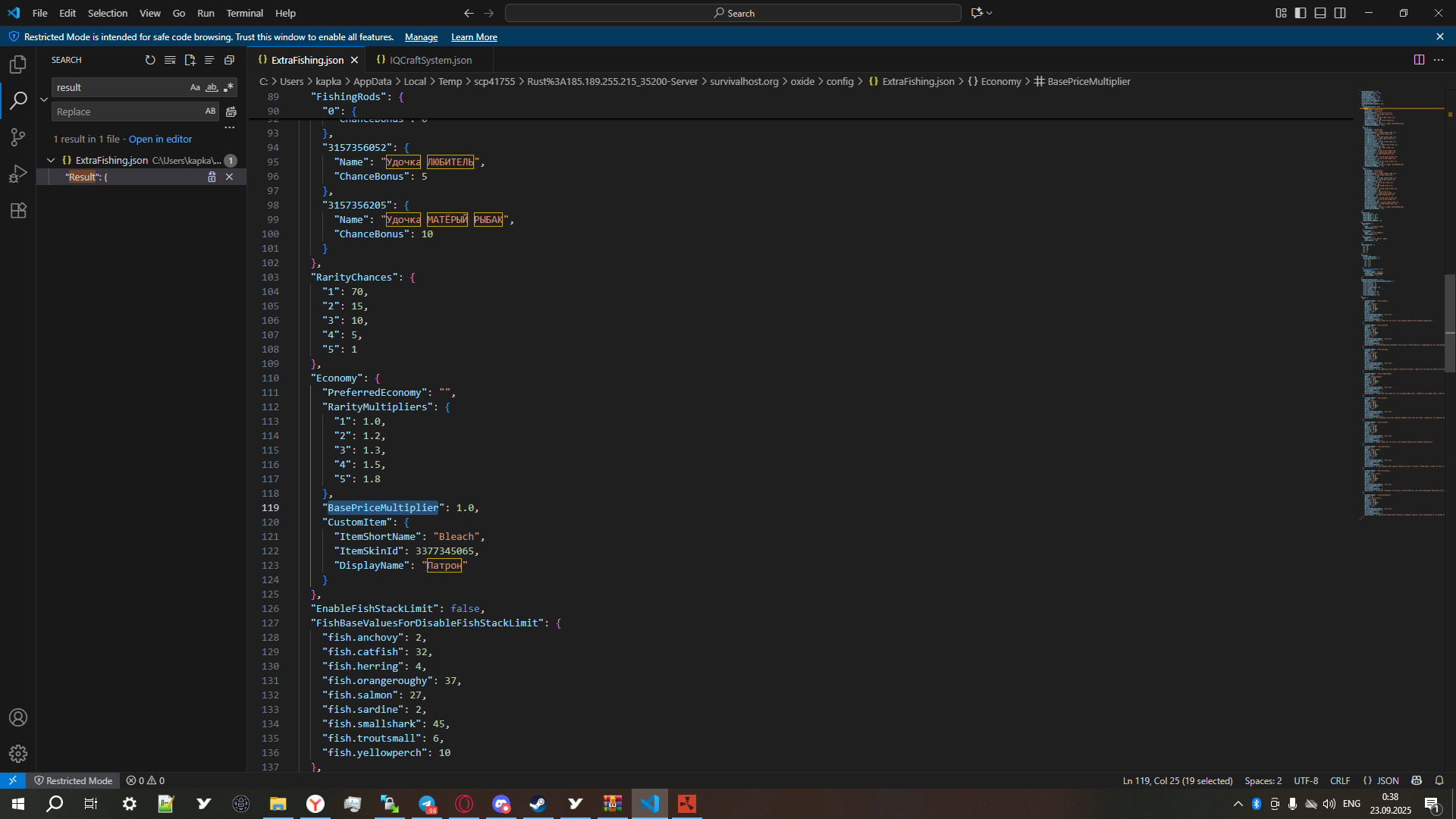
Task: Open the Extensions view
Action: click(x=18, y=210)
